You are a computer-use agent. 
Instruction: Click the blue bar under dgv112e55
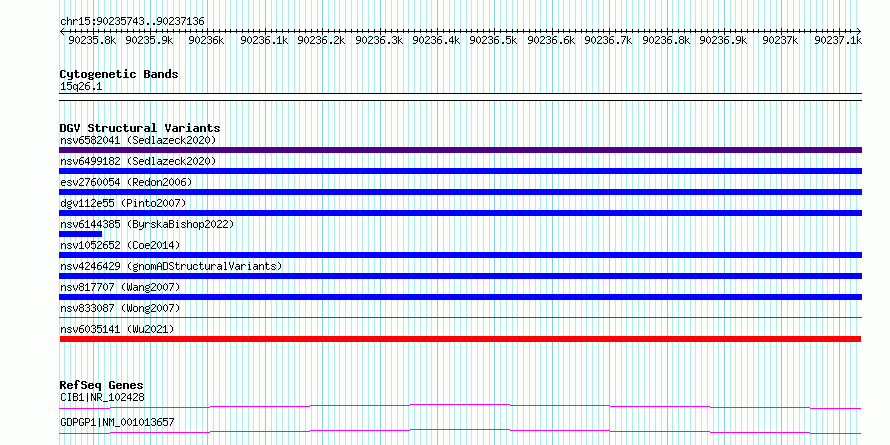[460, 213]
